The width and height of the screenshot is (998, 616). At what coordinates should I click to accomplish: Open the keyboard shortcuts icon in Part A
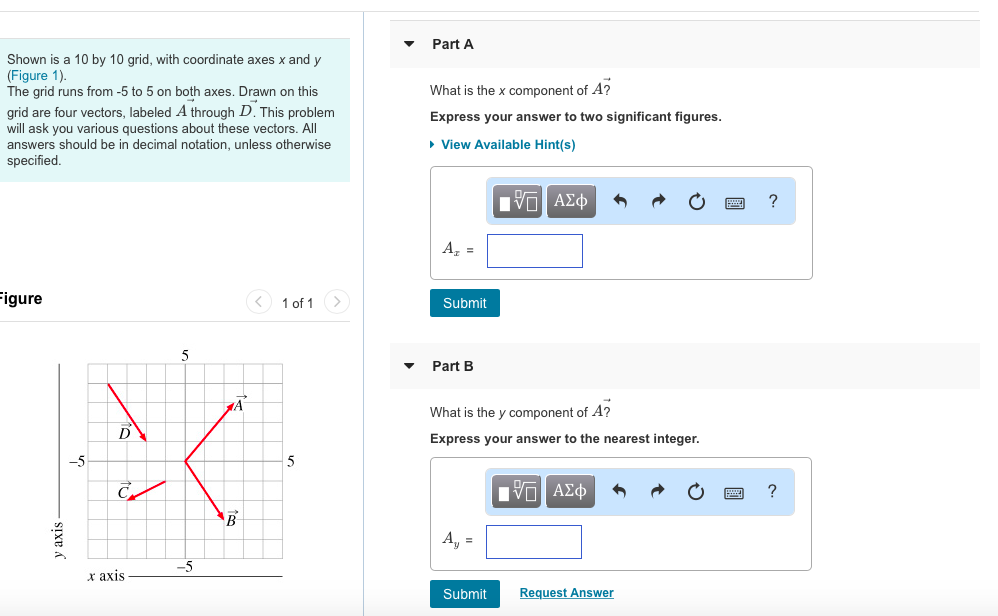(734, 202)
